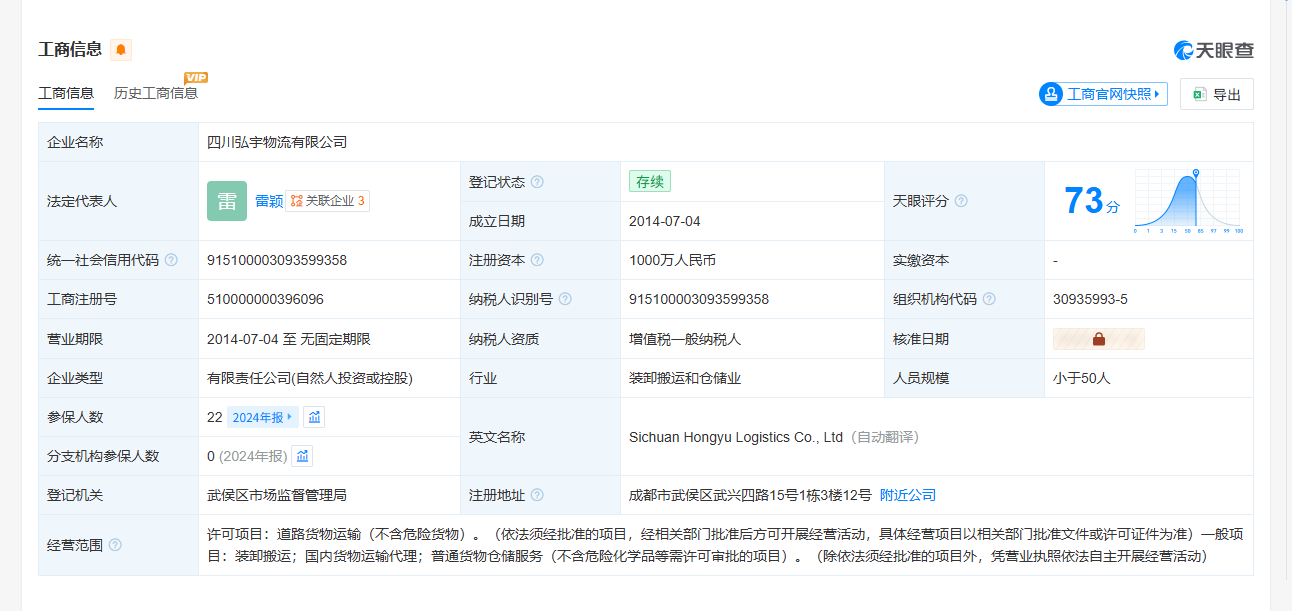
Task: Select registration number 510000000396096
Action: click(x=265, y=299)
